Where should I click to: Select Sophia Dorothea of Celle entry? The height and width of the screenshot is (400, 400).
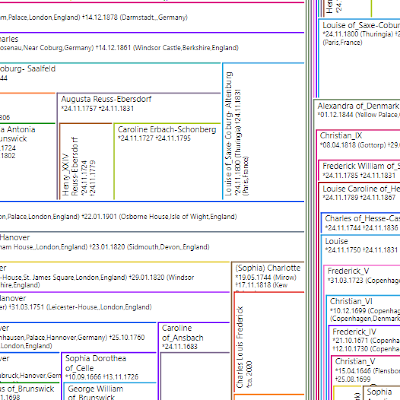pyautogui.click(x=109, y=367)
